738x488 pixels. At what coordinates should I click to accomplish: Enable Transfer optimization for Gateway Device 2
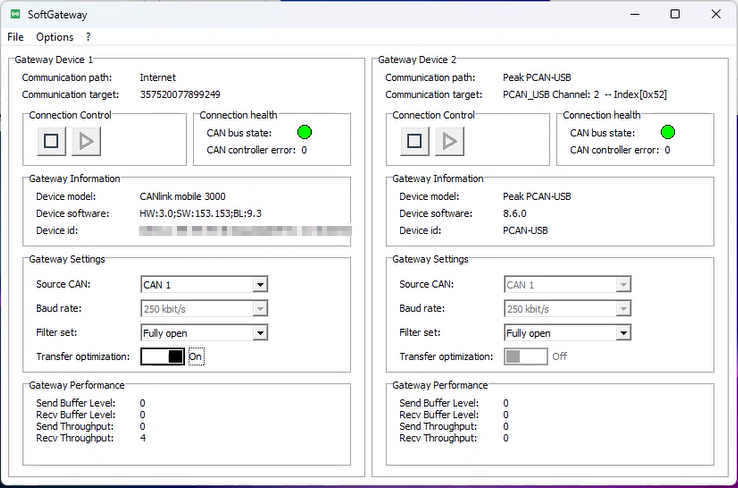click(x=526, y=356)
